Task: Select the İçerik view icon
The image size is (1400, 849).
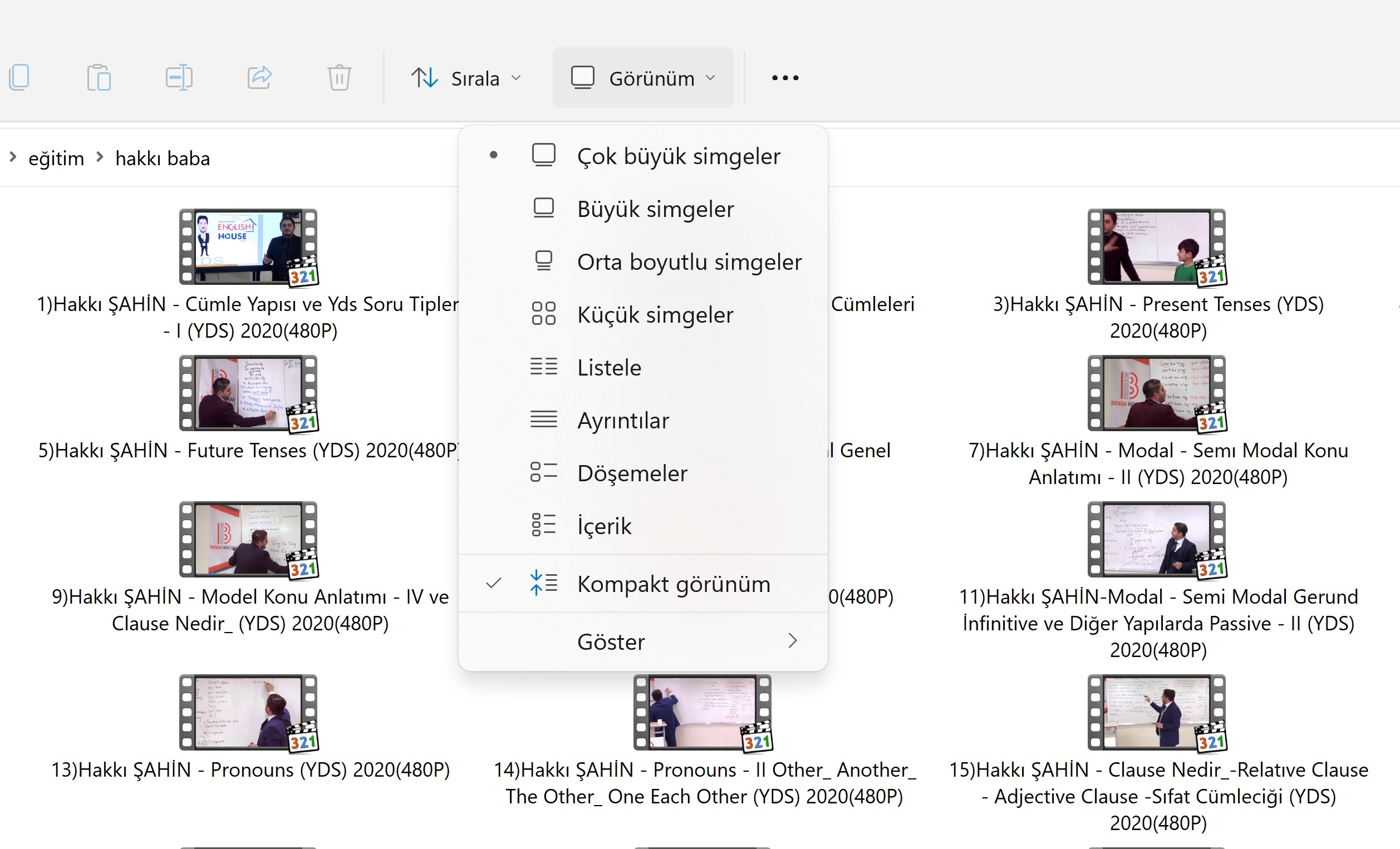Action: click(x=543, y=525)
